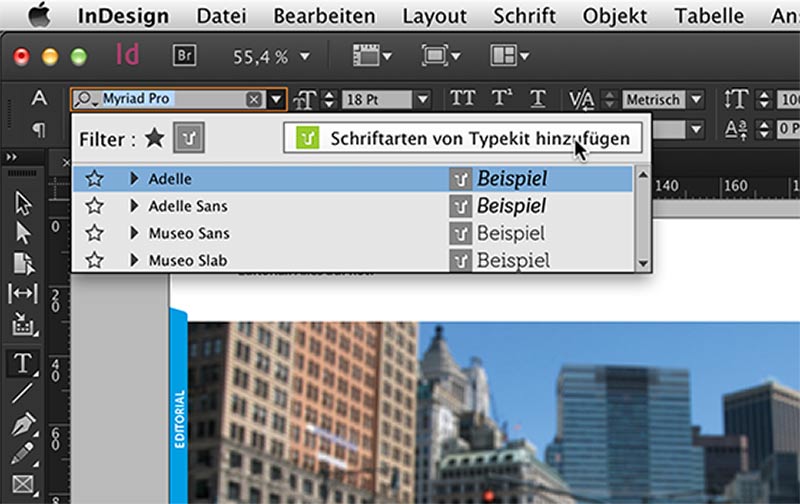The height and width of the screenshot is (504, 800).
Task: Open the Bearbeiten menu
Action: [324, 16]
